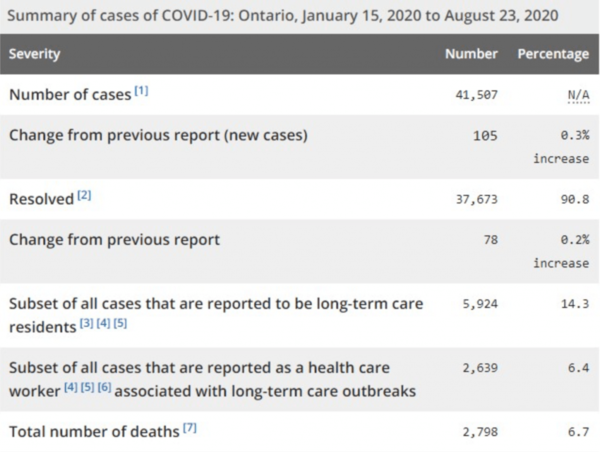Open footnote [5] in long-term care residents row
Screen dimensions: 600x452
point(119,324)
